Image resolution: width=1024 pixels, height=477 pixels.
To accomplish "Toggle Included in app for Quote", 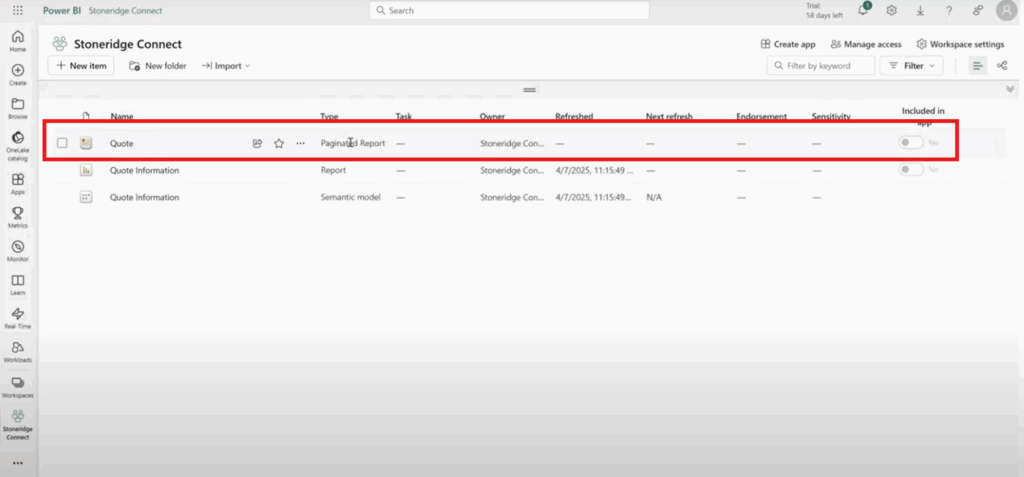I will click(x=910, y=142).
